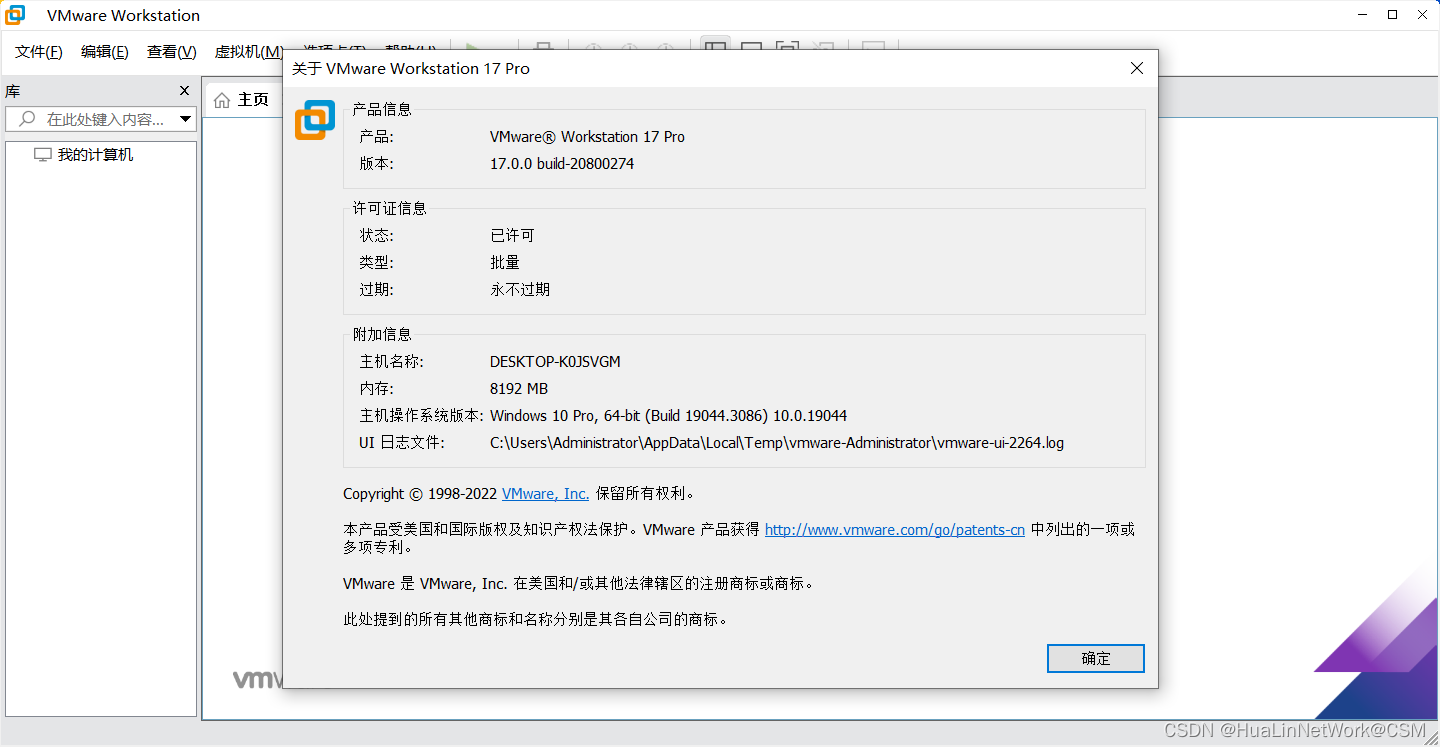Open the vmware.com patents-cn link
Screen dimensions: 1440x747
pyautogui.click(x=895, y=530)
